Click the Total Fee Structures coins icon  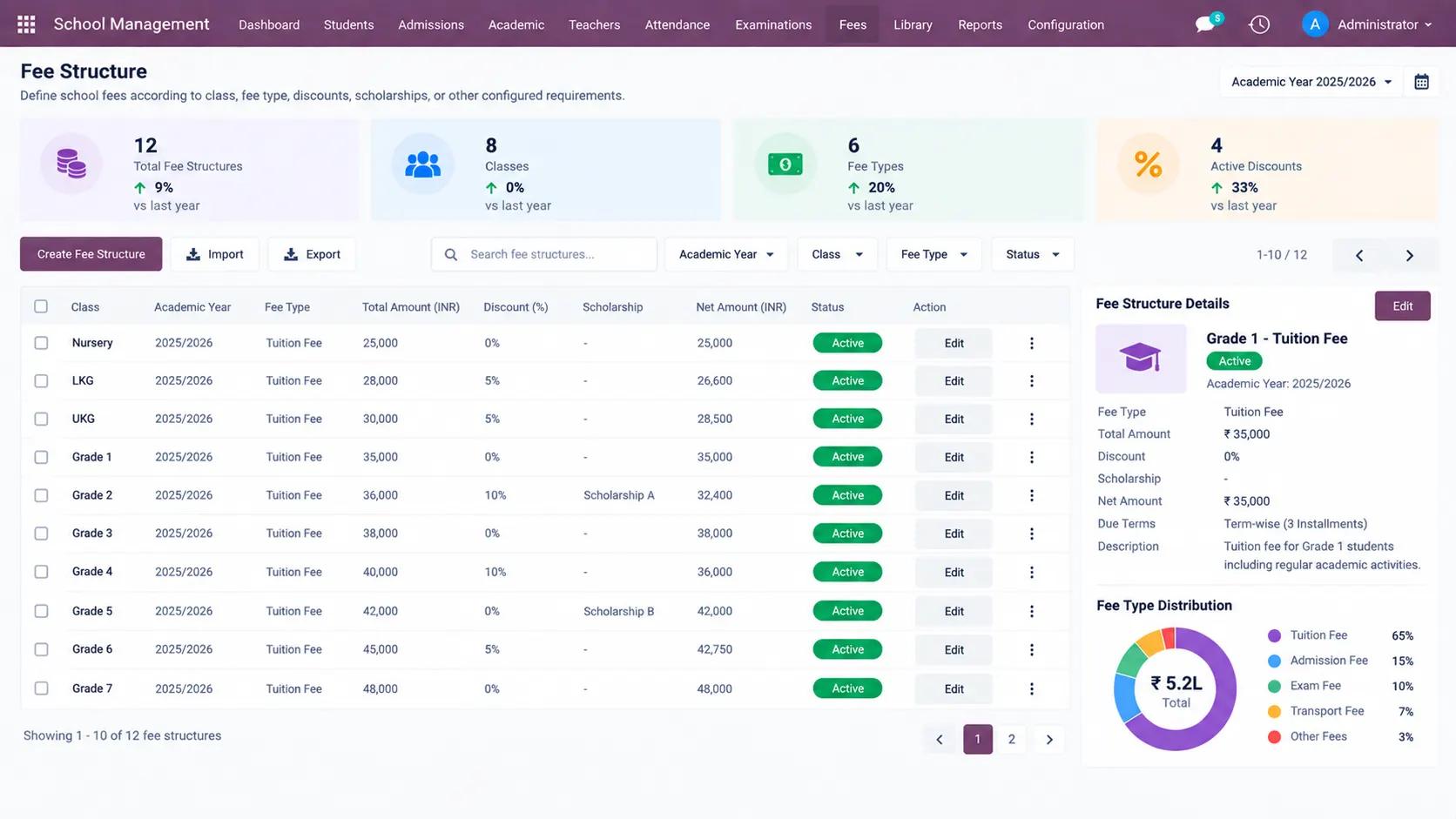(x=71, y=164)
